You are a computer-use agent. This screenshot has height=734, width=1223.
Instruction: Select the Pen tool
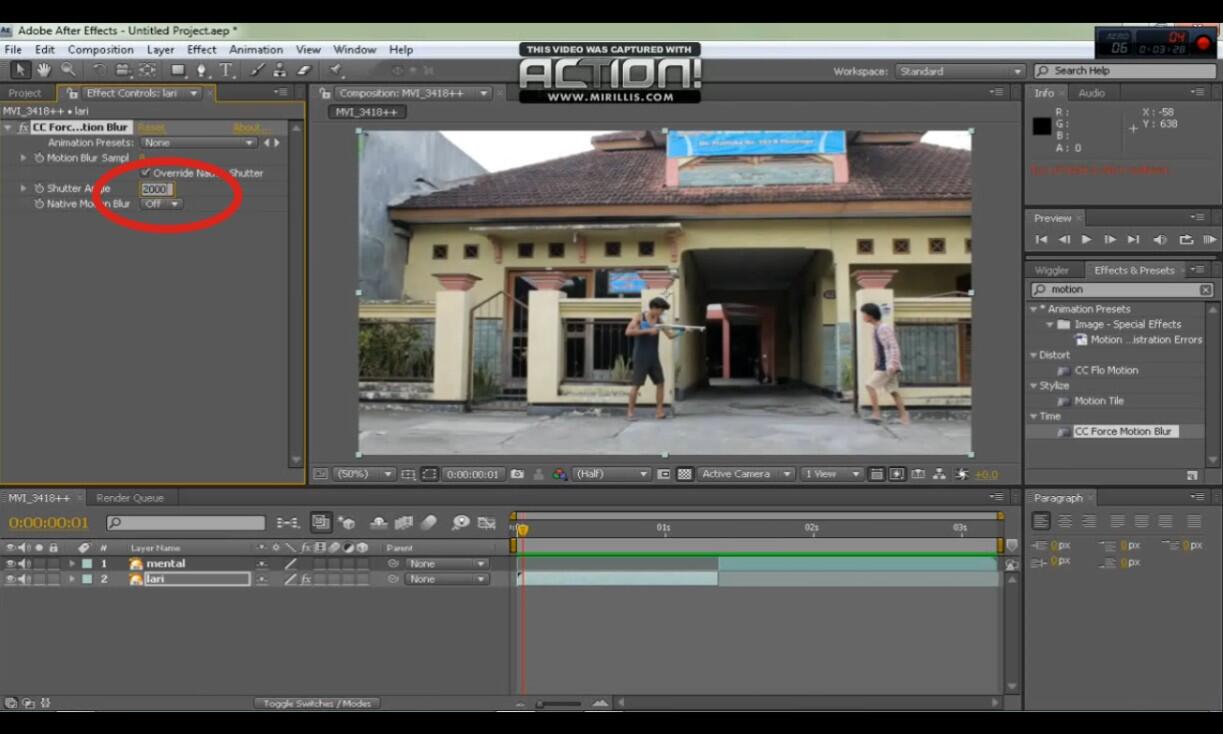202,70
